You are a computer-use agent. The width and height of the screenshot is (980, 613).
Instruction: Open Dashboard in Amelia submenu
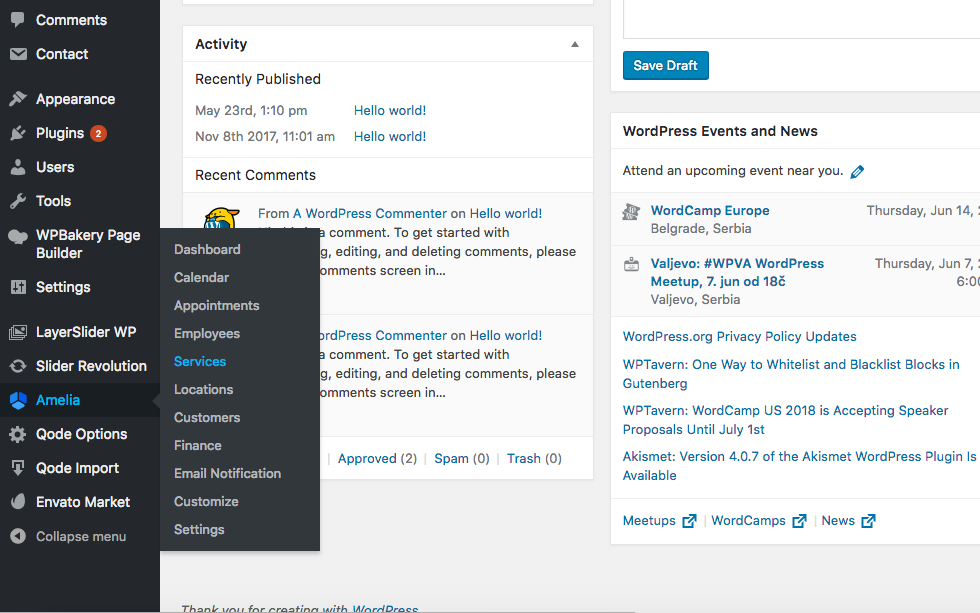coord(207,249)
